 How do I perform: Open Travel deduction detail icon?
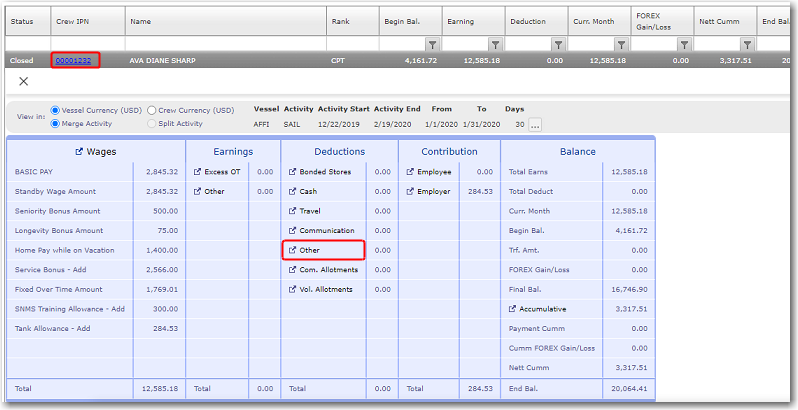292,211
